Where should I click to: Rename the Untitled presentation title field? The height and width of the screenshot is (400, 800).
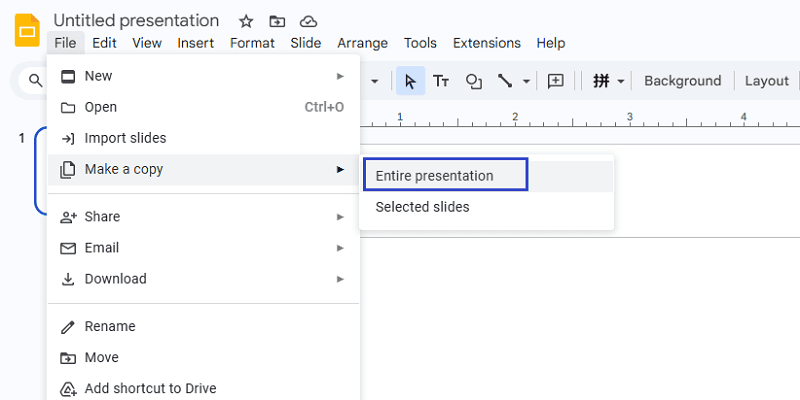(x=136, y=21)
